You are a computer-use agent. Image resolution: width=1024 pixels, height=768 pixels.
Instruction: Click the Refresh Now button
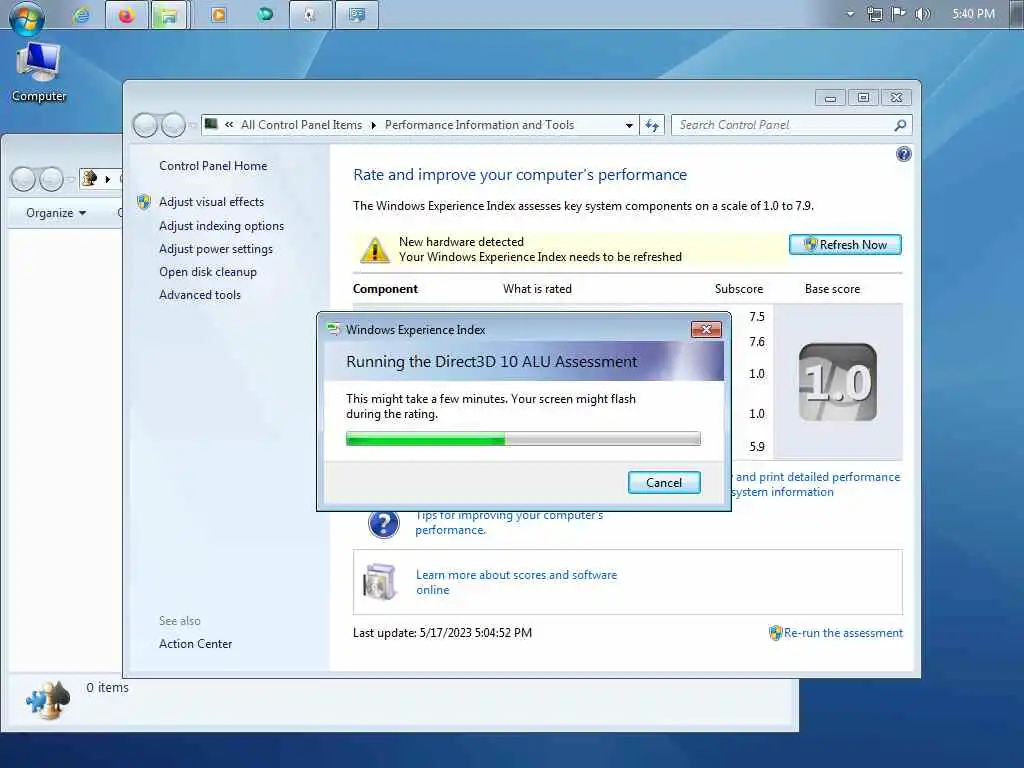coord(845,244)
